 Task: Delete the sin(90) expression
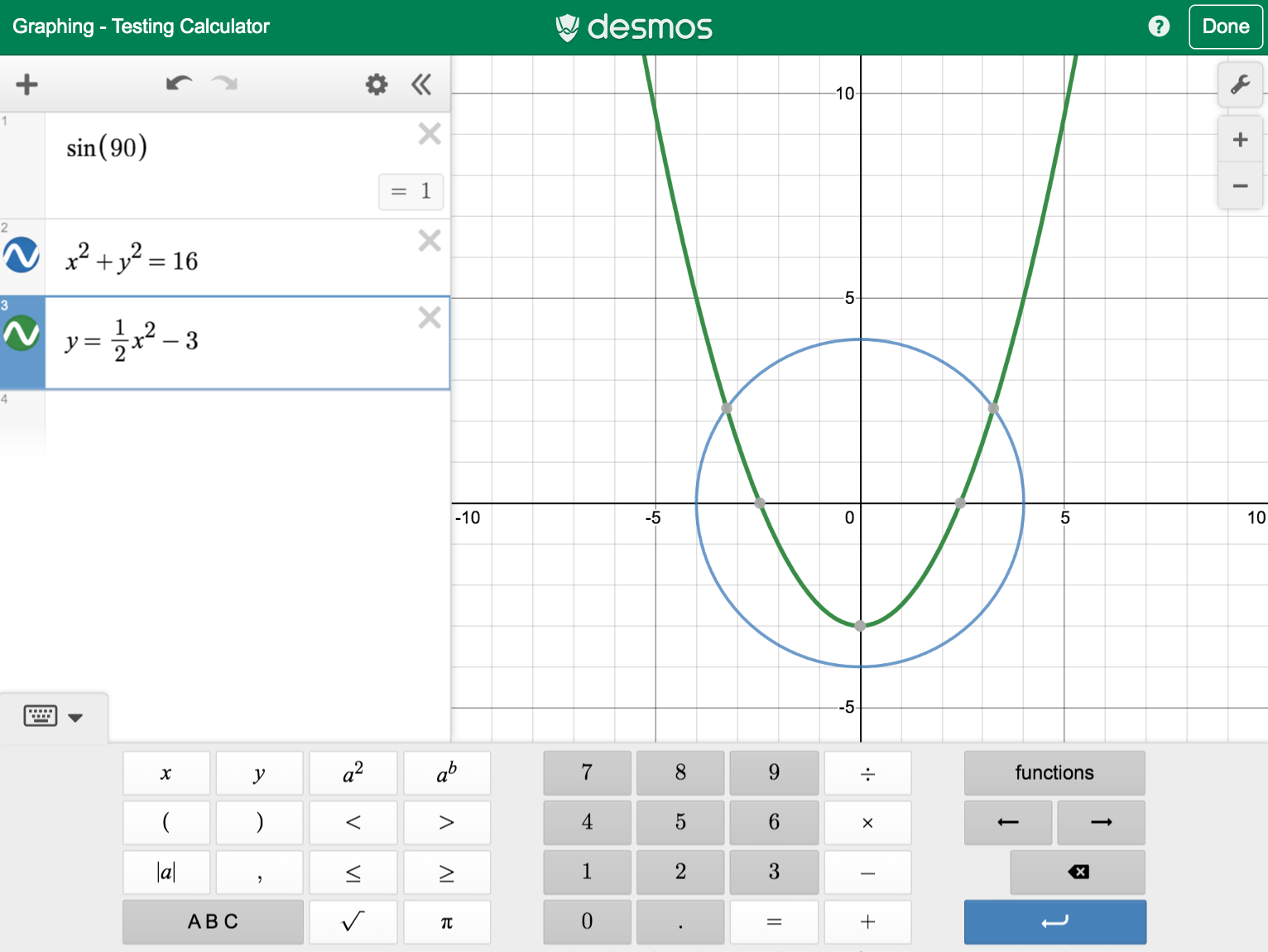pyautogui.click(x=430, y=134)
